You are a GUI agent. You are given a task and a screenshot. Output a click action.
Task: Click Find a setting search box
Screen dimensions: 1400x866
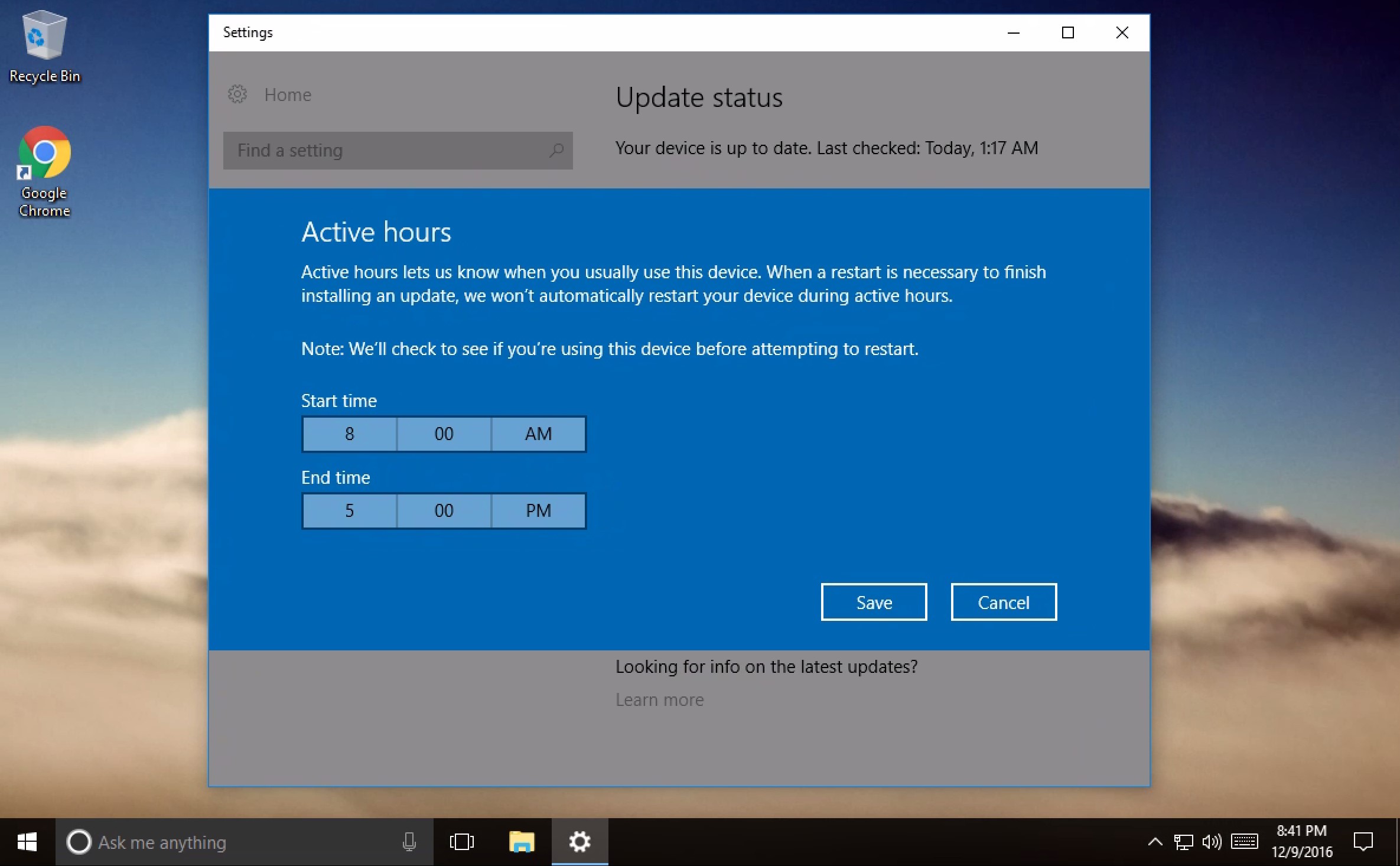coord(397,150)
